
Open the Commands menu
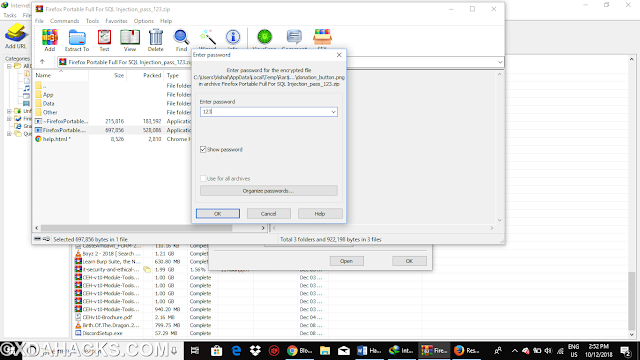(x=64, y=21)
